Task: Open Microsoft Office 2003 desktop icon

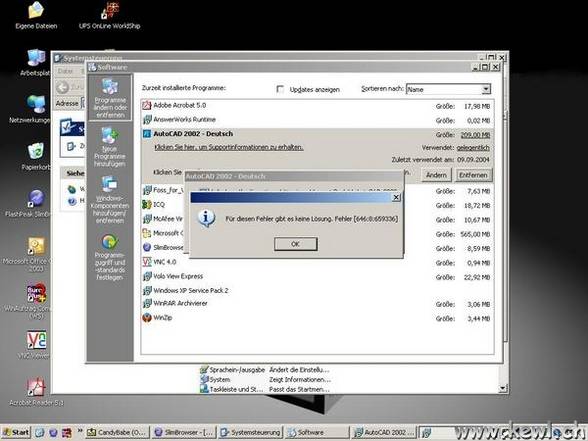Action: [35, 254]
